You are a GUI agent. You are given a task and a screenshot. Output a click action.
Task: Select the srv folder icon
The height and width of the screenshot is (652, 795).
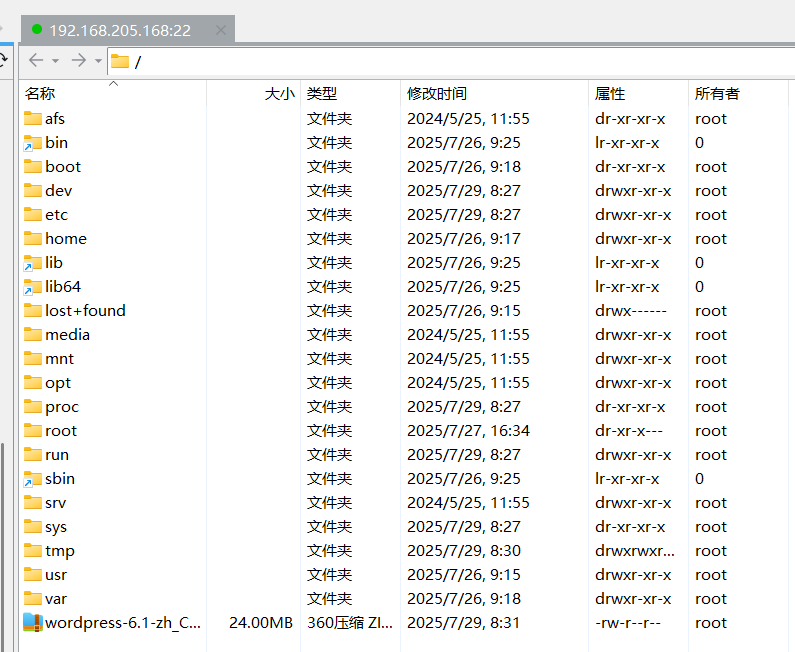pos(33,502)
